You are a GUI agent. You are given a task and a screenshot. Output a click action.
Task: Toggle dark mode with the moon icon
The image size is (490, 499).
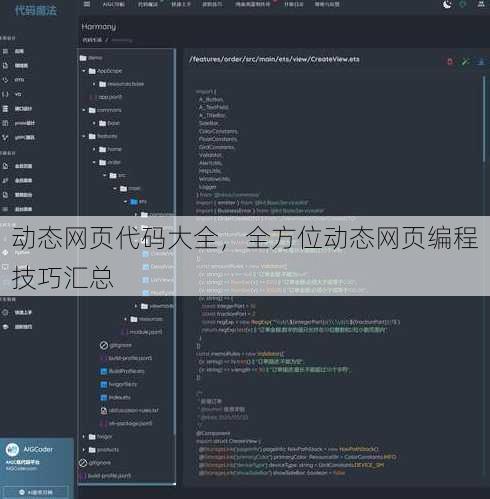click(x=447, y=4)
